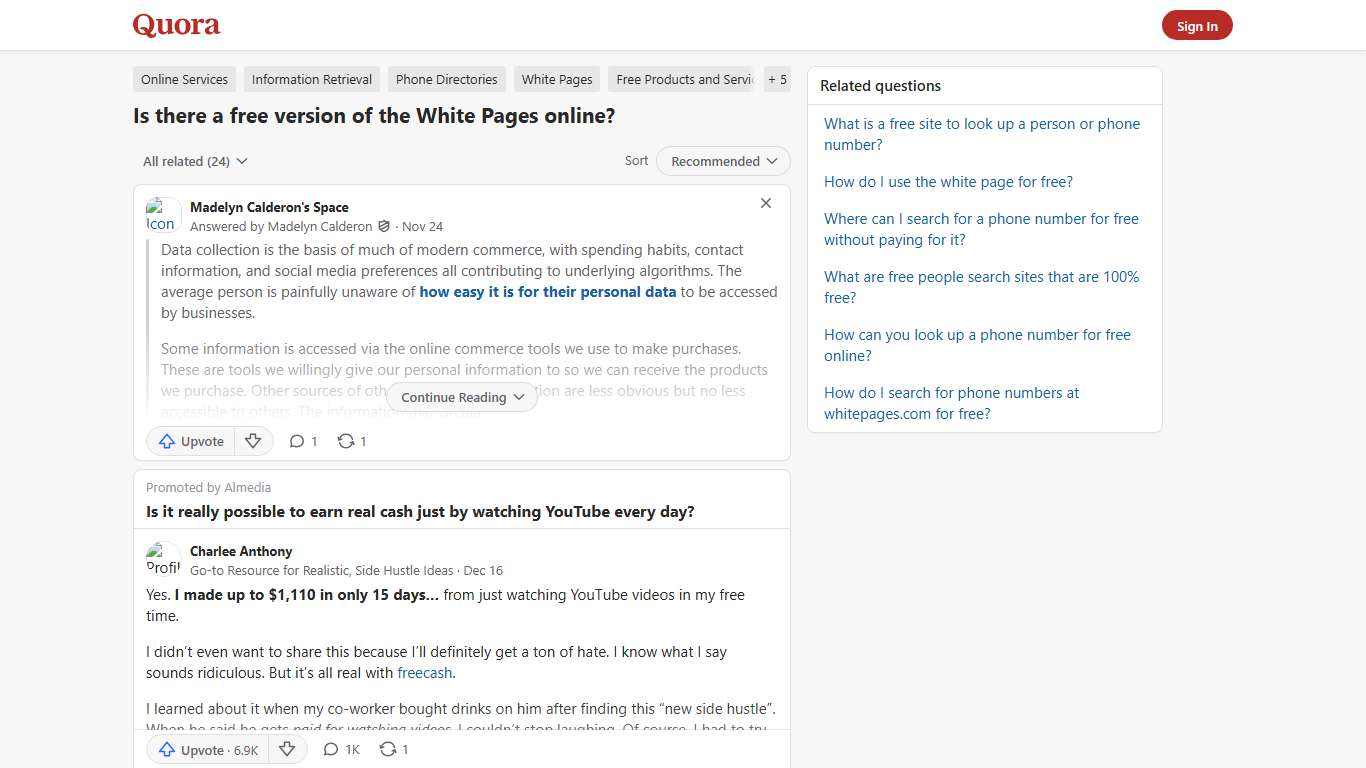Select the White Pages topic
Image resolution: width=1366 pixels, height=768 pixels.
[556, 79]
